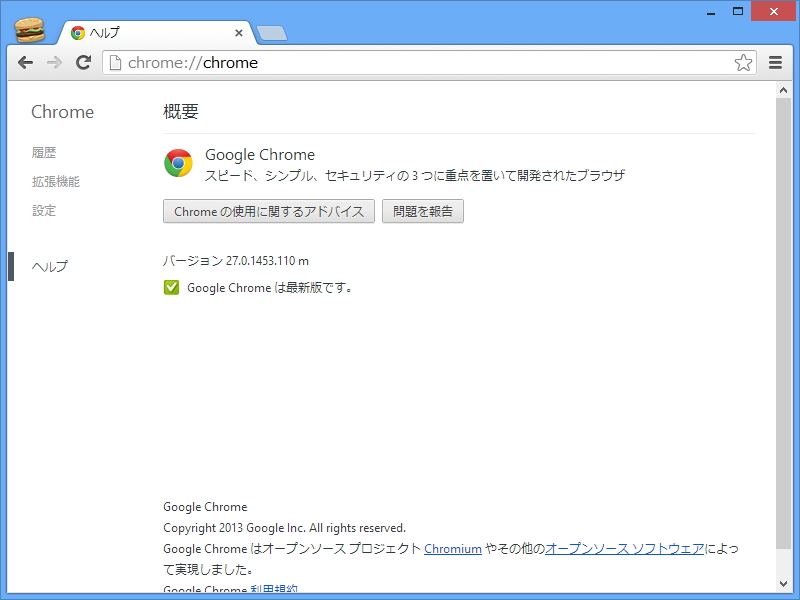Open the Chrome menu via the hamburger icon
This screenshot has width=800, height=600.
[775, 62]
